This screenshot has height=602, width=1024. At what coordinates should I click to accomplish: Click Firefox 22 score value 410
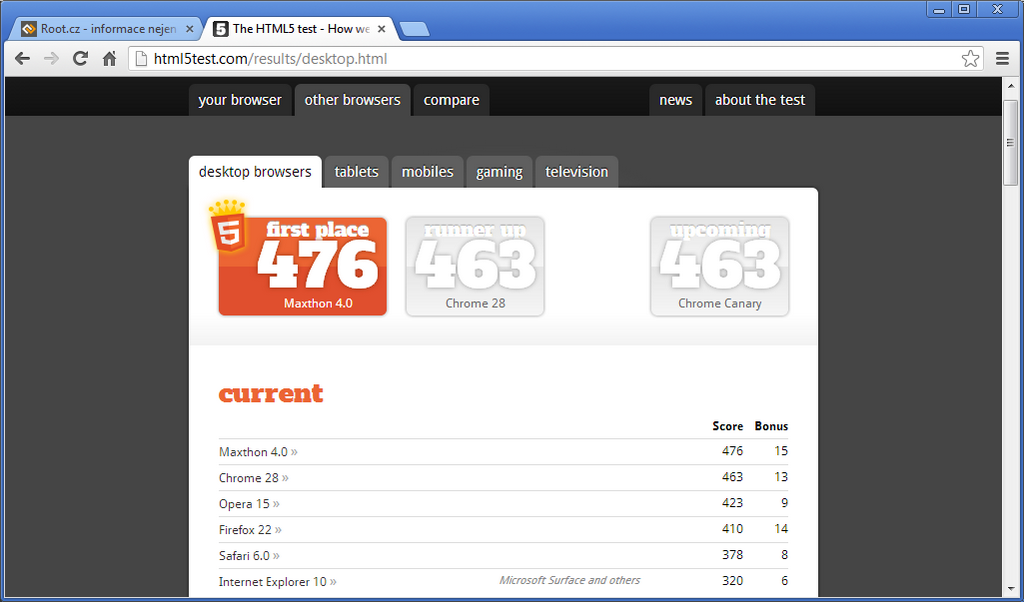(x=733, y=529)
